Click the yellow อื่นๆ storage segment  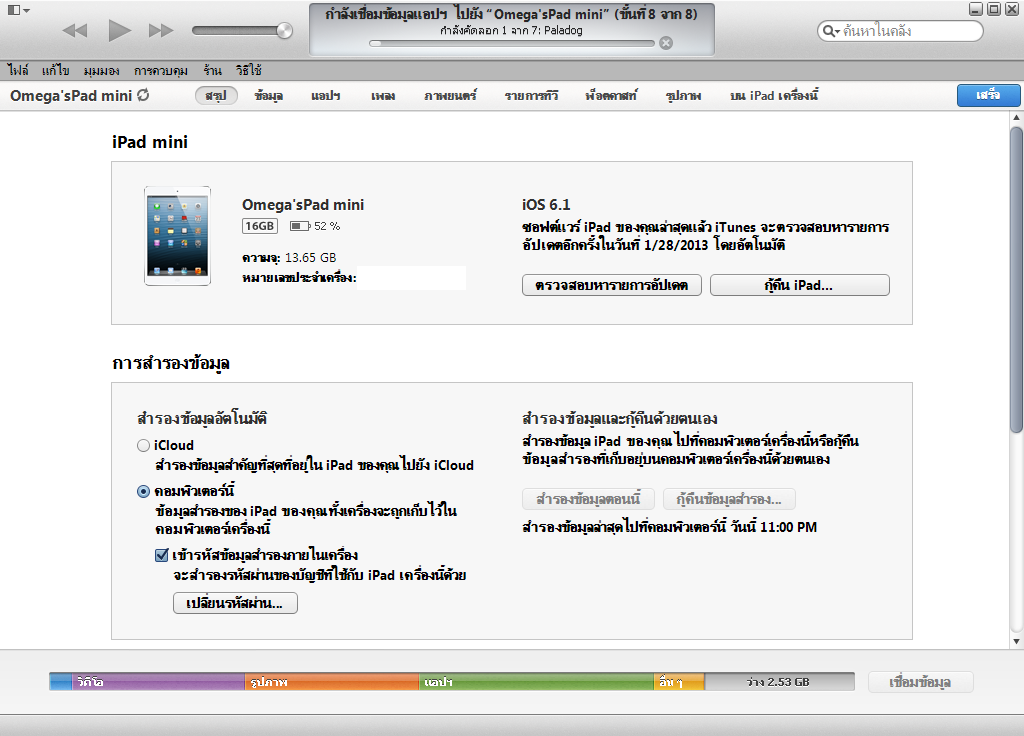tap(679, 682)
